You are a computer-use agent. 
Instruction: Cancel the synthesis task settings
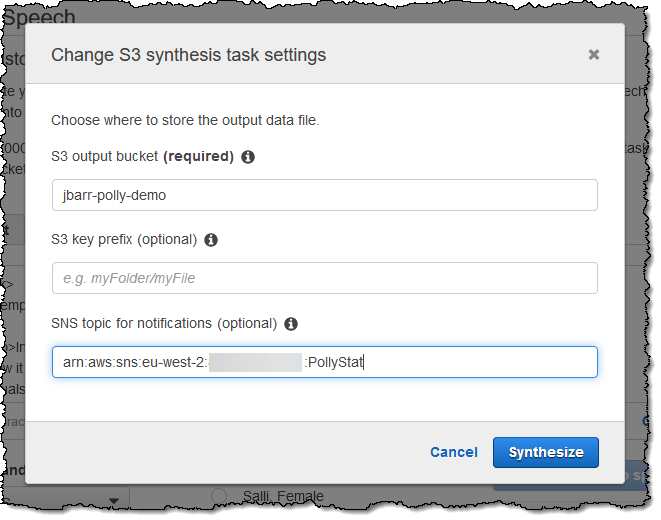[x=453, y=452]
